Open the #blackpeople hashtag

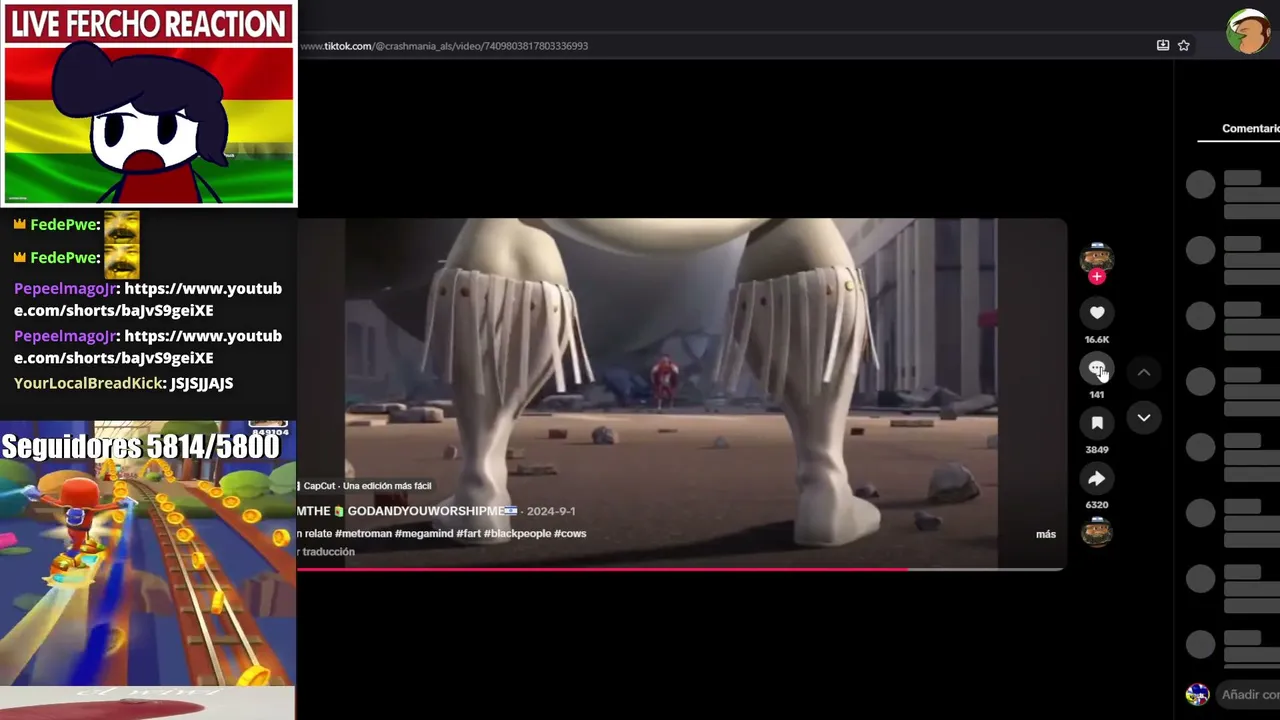[x=517, y=534]
